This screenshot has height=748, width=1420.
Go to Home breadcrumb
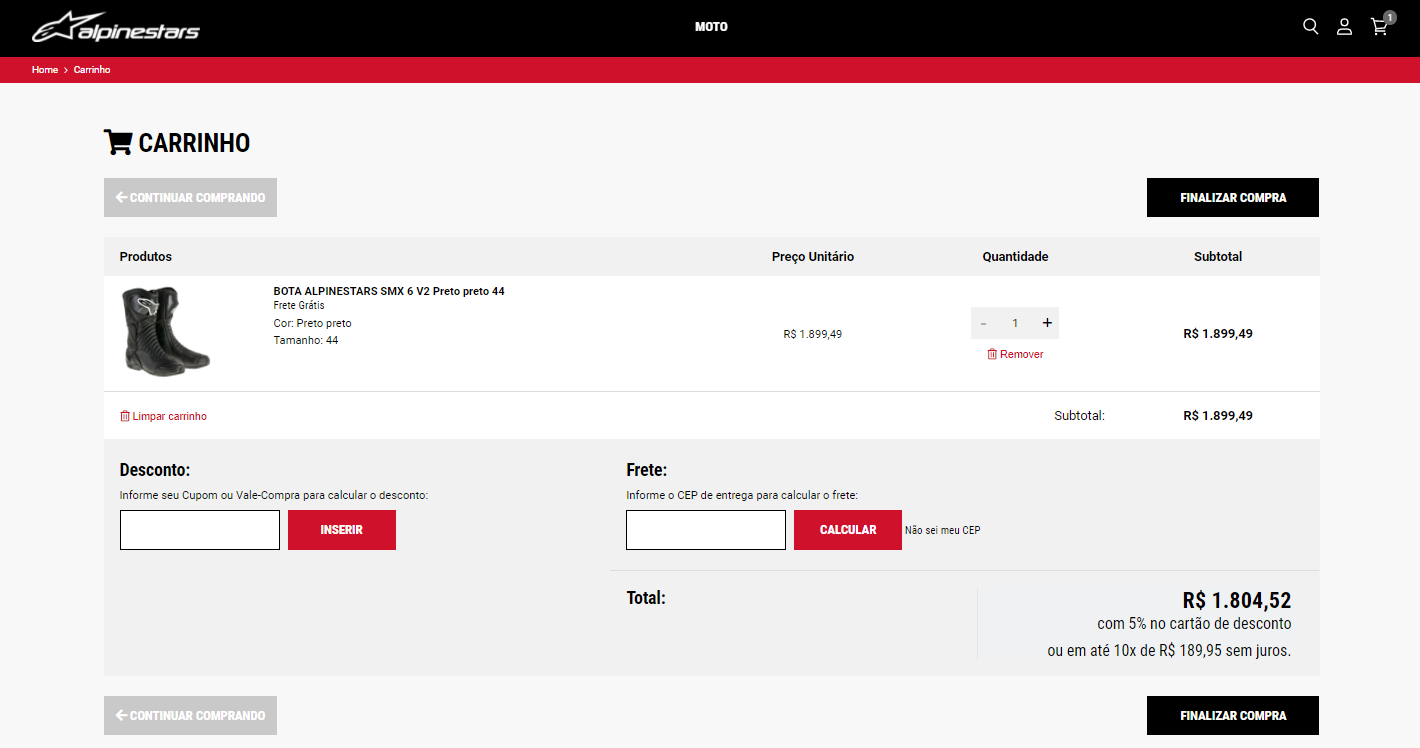click(x=45, y=70)
